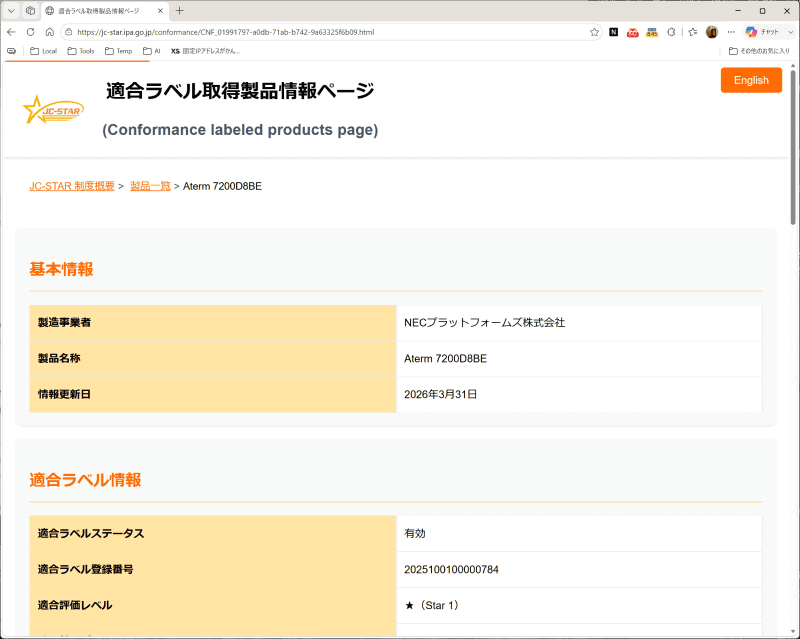Viewport: 800px width, 639px height.
Task: Open a new tab with the plus button
Action: [x=180, y=11]
